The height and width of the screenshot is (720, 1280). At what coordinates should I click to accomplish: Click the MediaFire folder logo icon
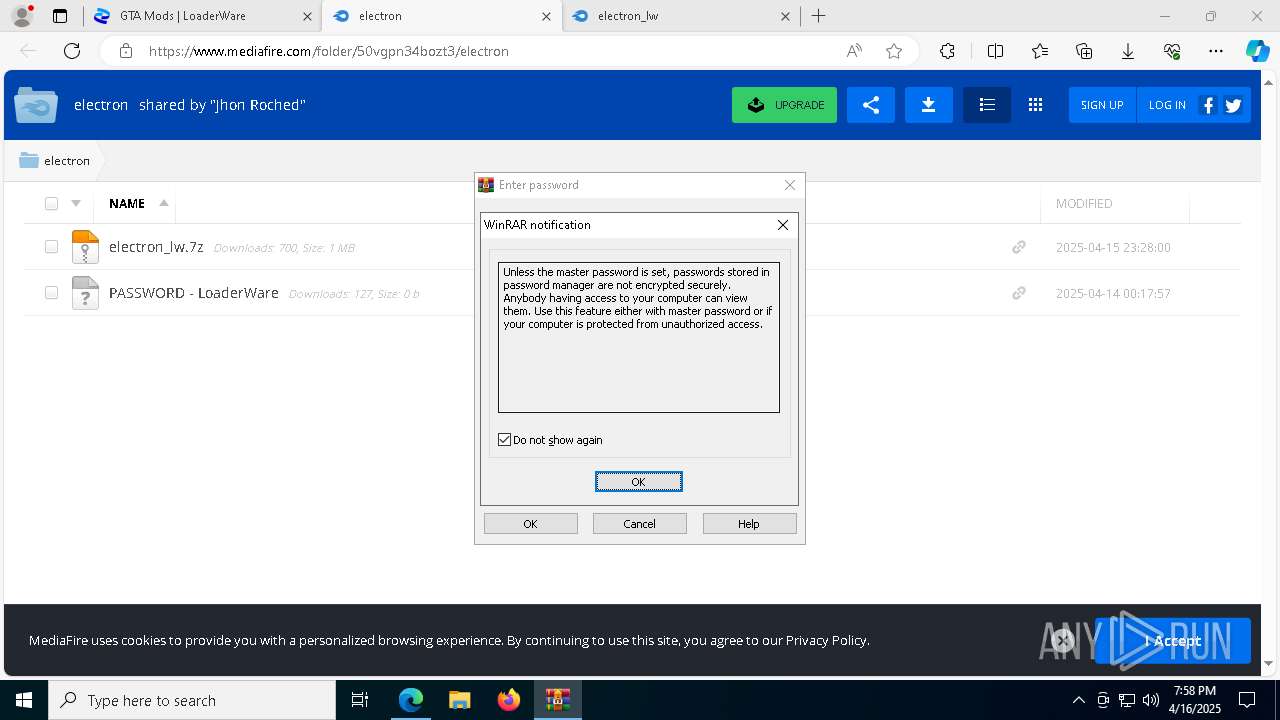tap(36, 105)
